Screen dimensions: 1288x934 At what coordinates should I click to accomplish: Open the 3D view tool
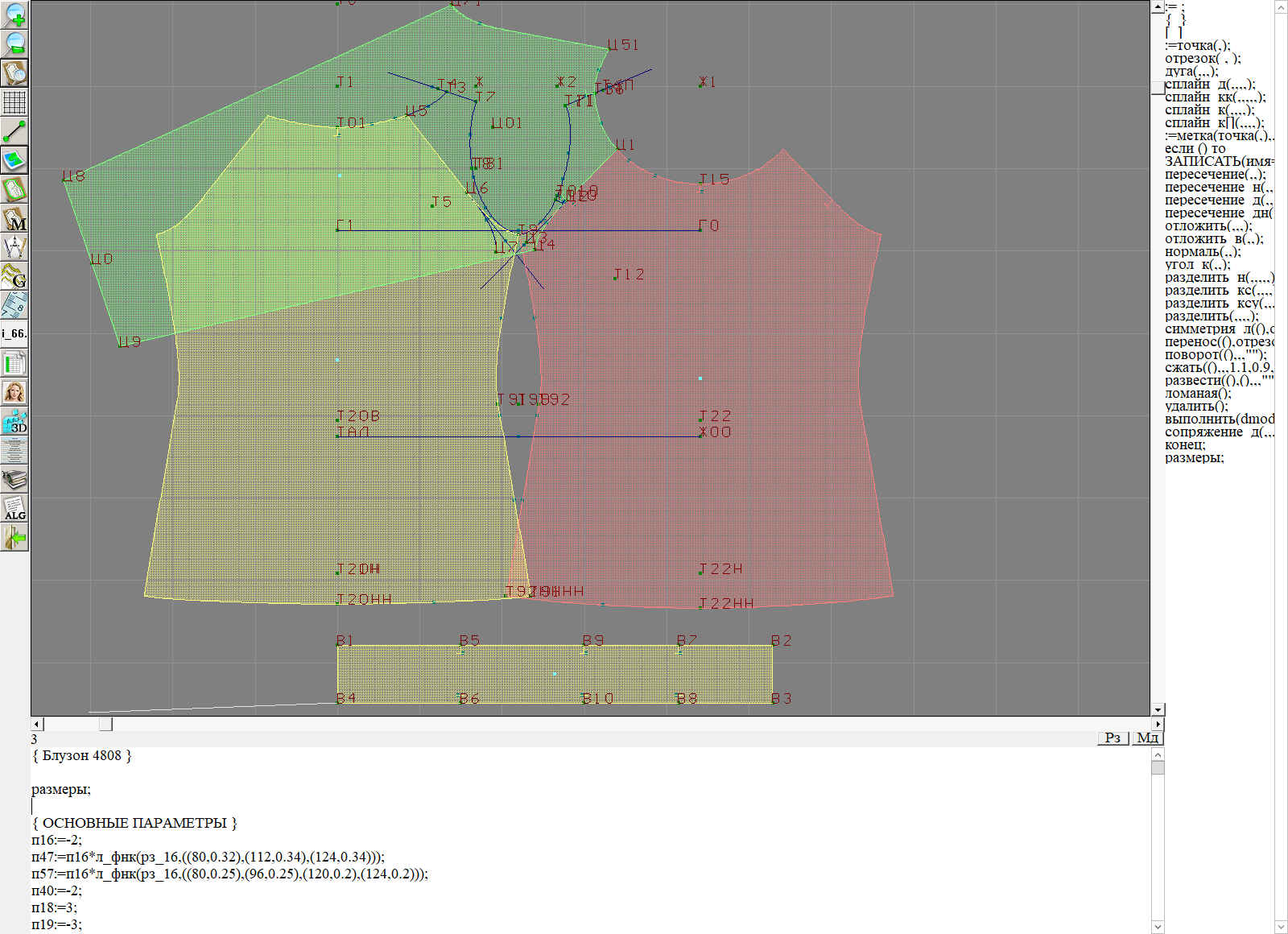point(14,421)
